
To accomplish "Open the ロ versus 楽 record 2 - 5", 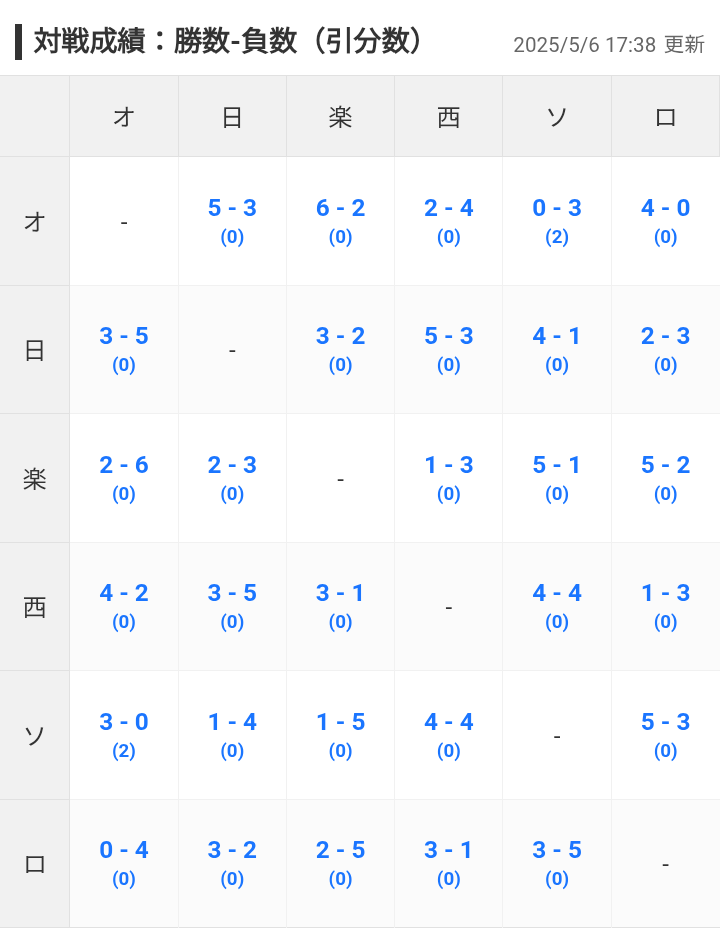I will pos(340,863).
